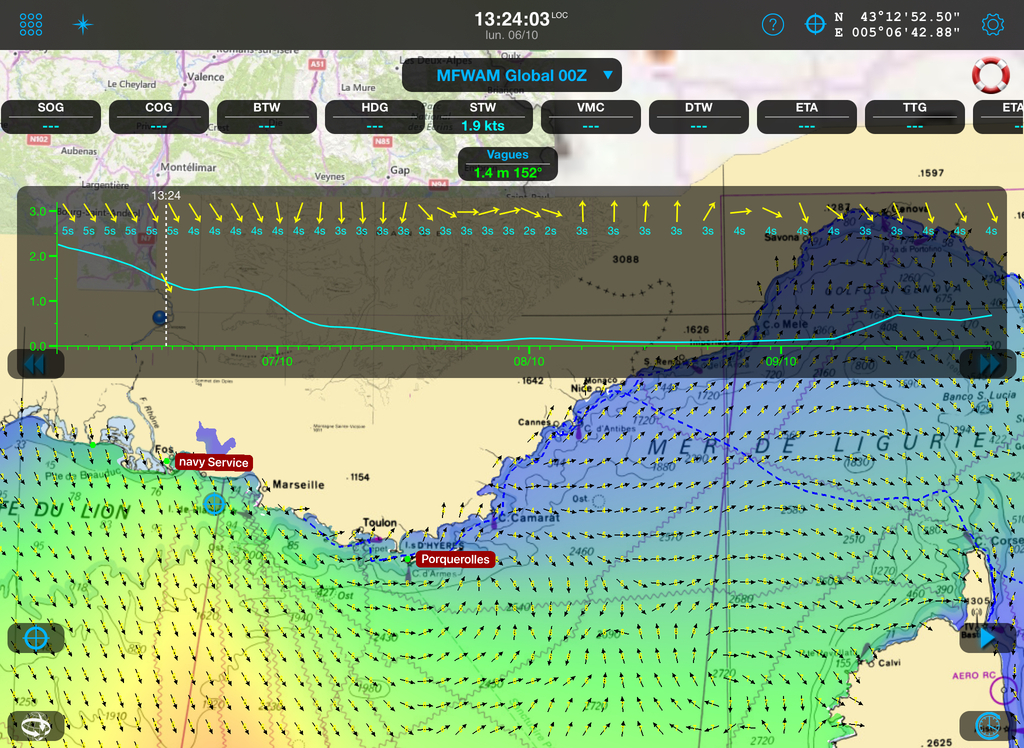Viewport: 1024px width, 748px height.
Task: Open the clock time control button
Action: point(988,724)
